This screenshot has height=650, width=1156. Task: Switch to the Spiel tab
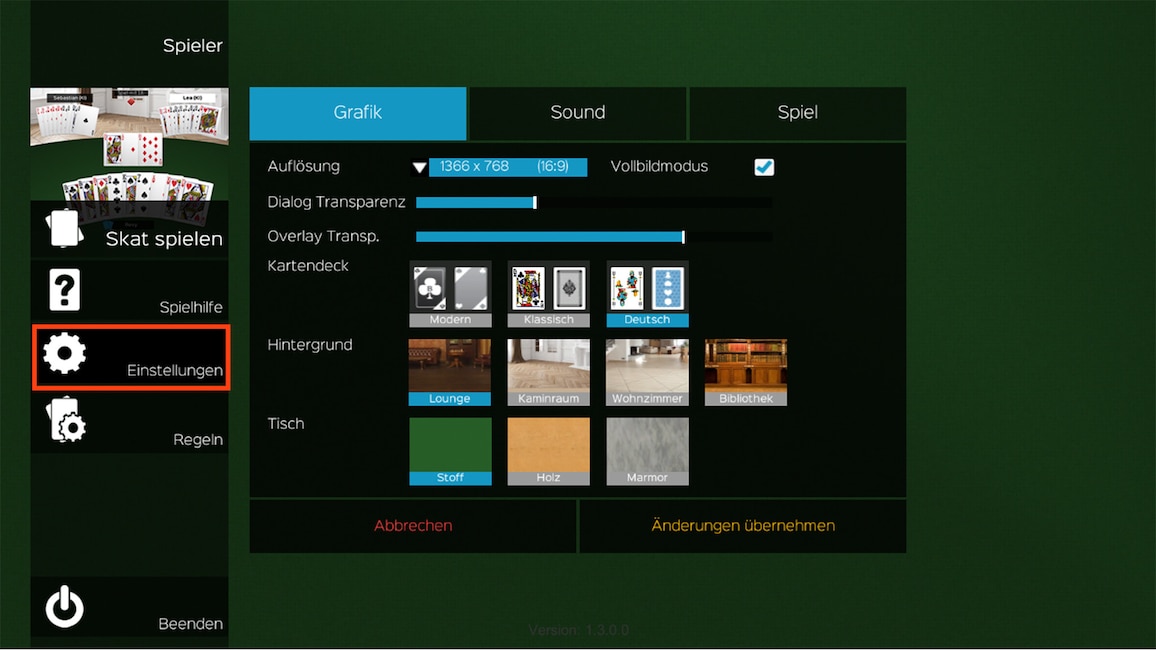(x=797, y=113)
